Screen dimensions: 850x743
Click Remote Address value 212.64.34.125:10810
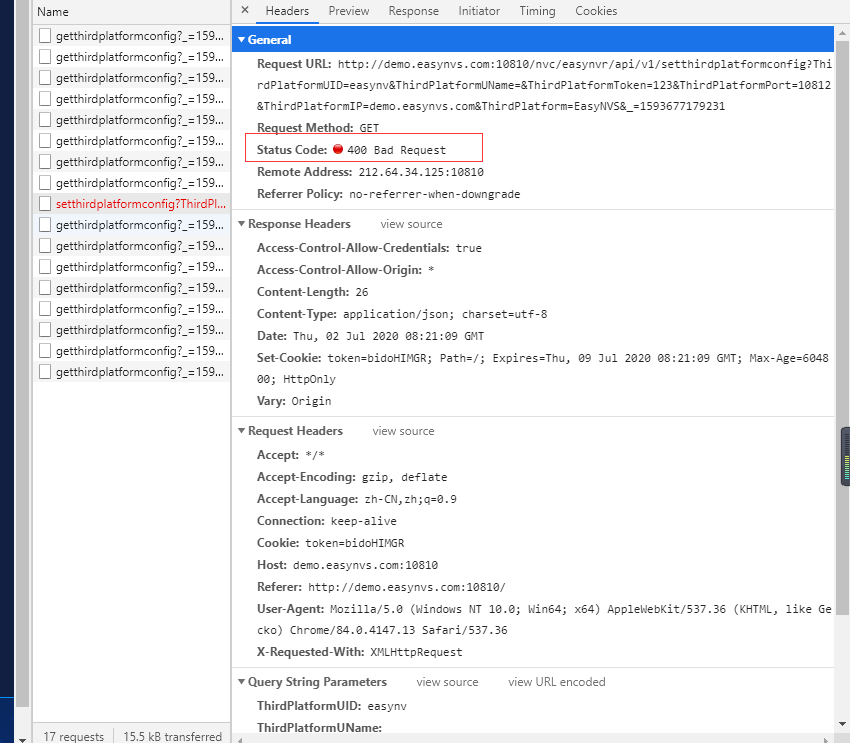coord(421,172)
